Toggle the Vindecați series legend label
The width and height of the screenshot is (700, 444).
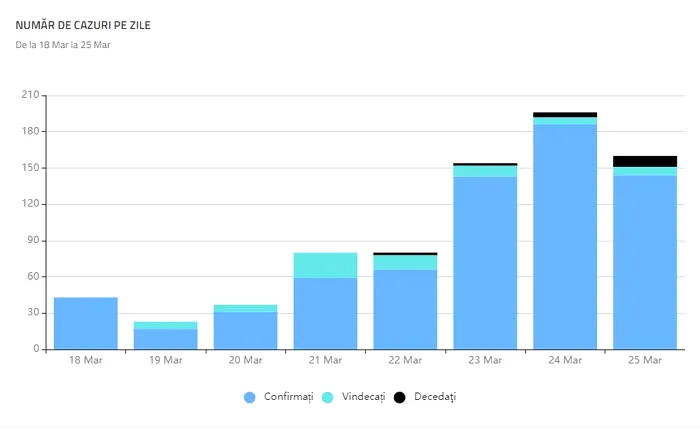coord(361,397)
